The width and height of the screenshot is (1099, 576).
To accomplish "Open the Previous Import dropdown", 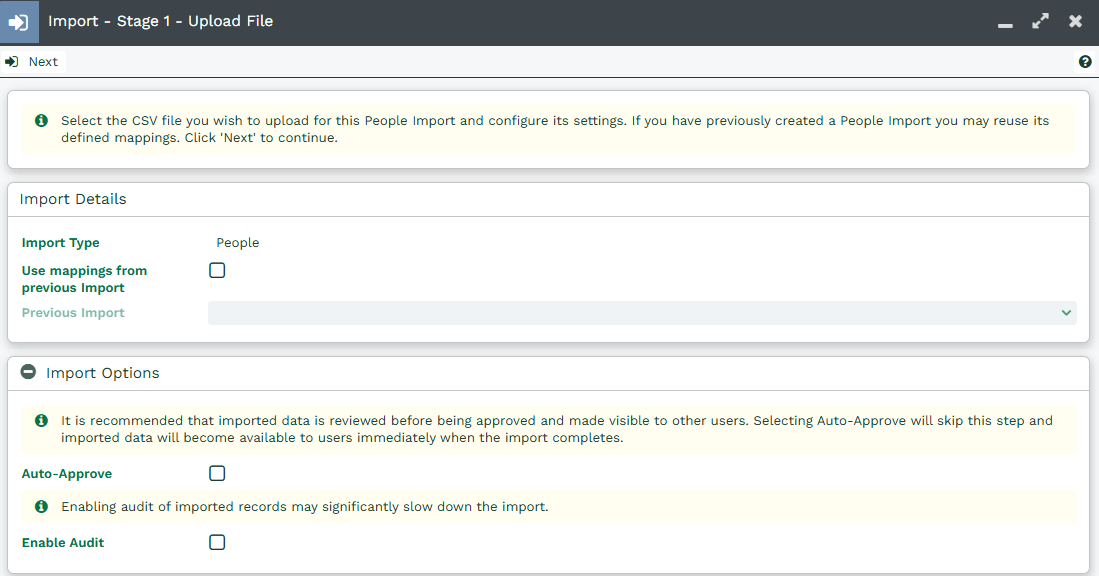I will (x=641, y=313).
